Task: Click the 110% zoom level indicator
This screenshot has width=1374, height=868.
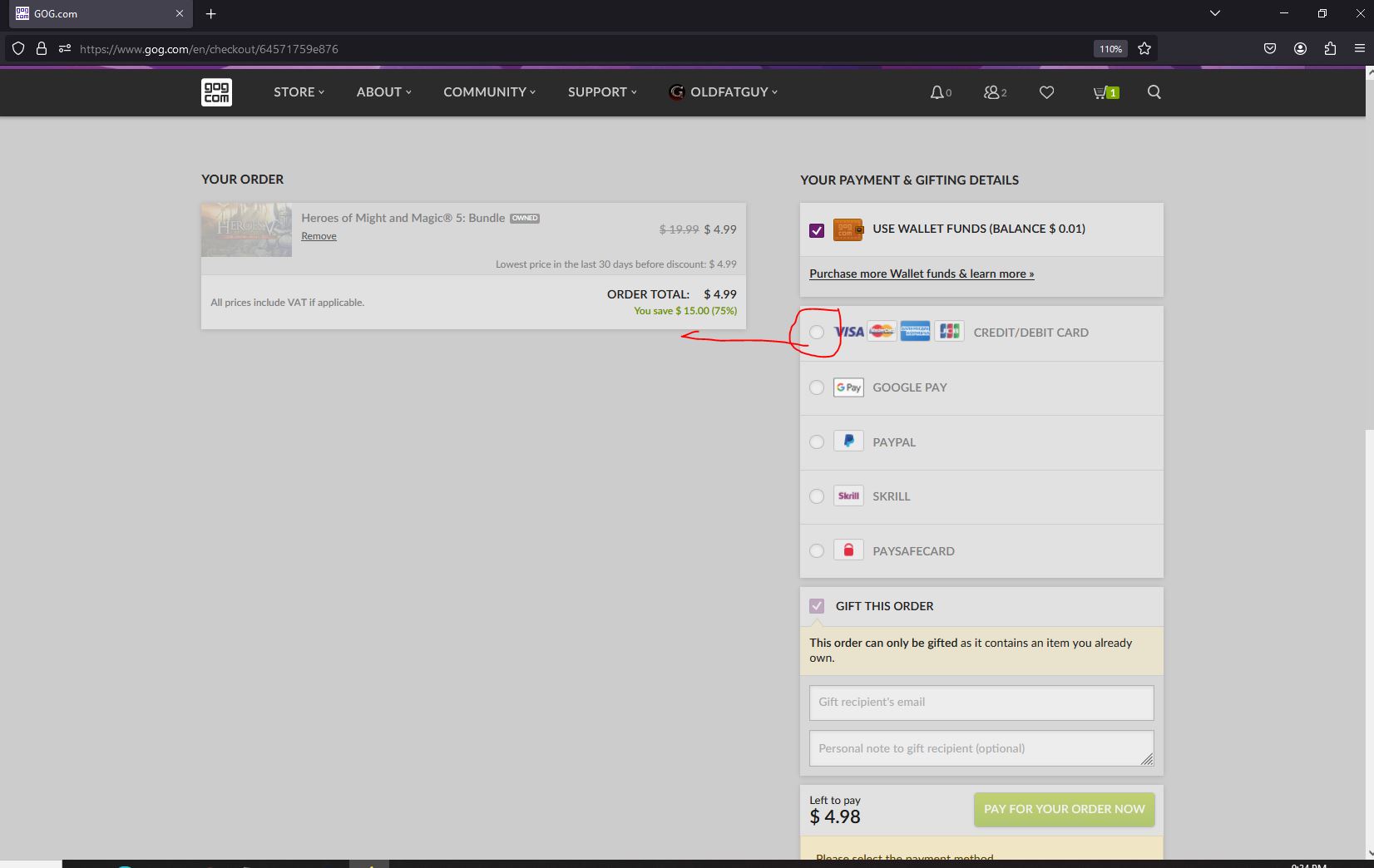Action: click(1110, 48)
